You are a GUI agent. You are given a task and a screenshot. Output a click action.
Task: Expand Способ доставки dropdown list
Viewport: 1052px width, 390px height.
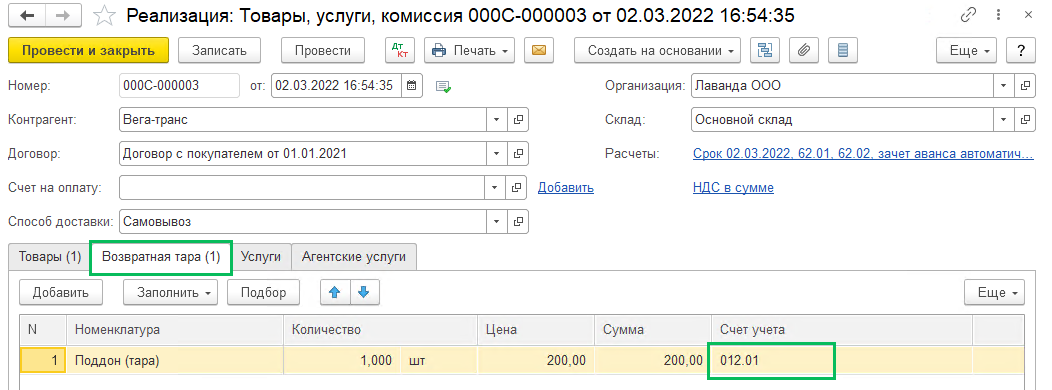click(x=496, y=222)
